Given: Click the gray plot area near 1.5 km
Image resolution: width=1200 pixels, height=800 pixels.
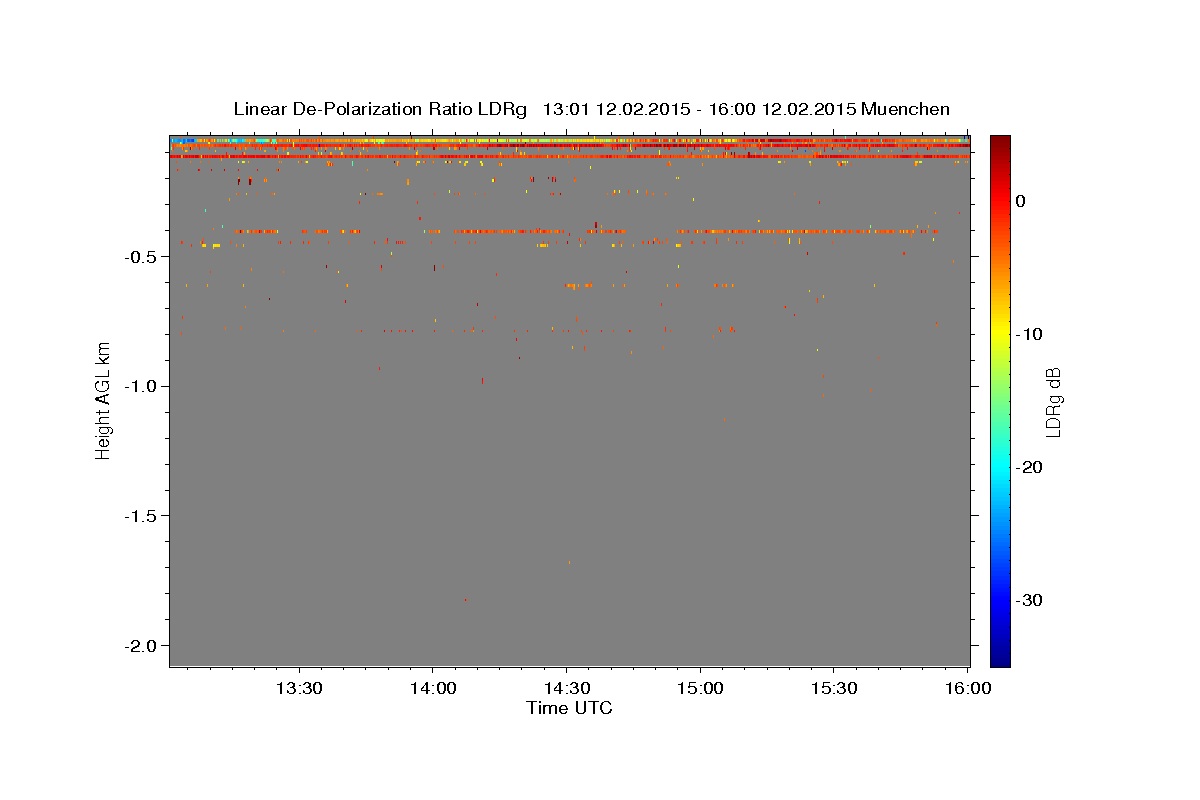Looking at the screenshot, I should [569, 516].
